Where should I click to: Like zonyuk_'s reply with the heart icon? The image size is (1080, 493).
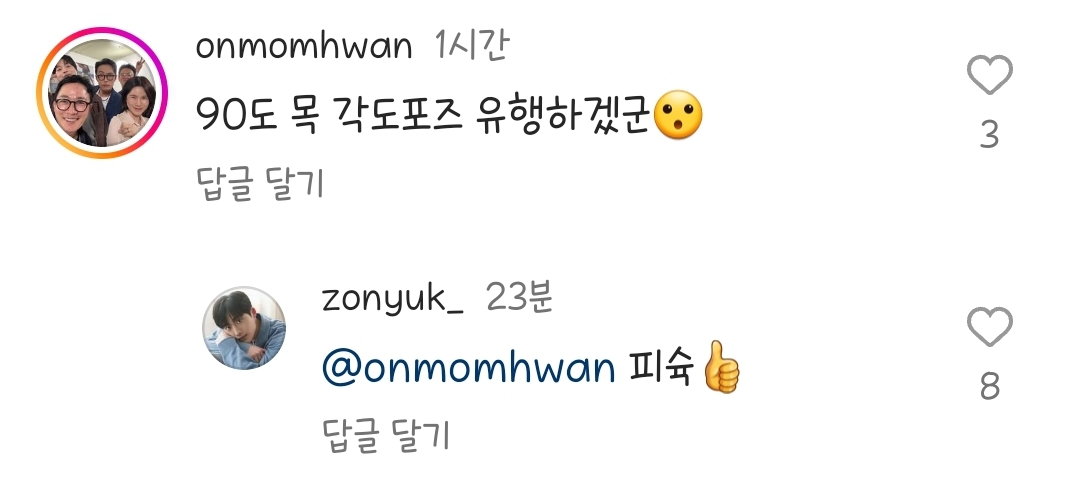(x=990, y=326)
